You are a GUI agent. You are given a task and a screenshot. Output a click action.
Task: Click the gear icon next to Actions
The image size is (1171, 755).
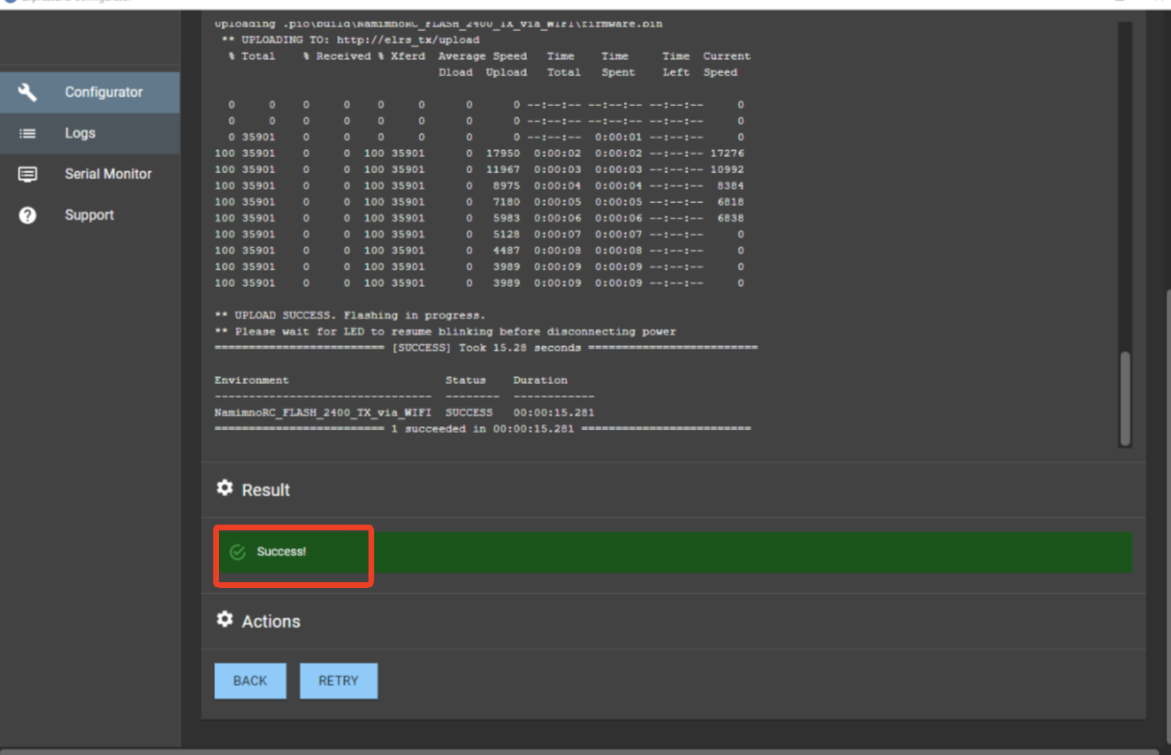click(225, 619)
